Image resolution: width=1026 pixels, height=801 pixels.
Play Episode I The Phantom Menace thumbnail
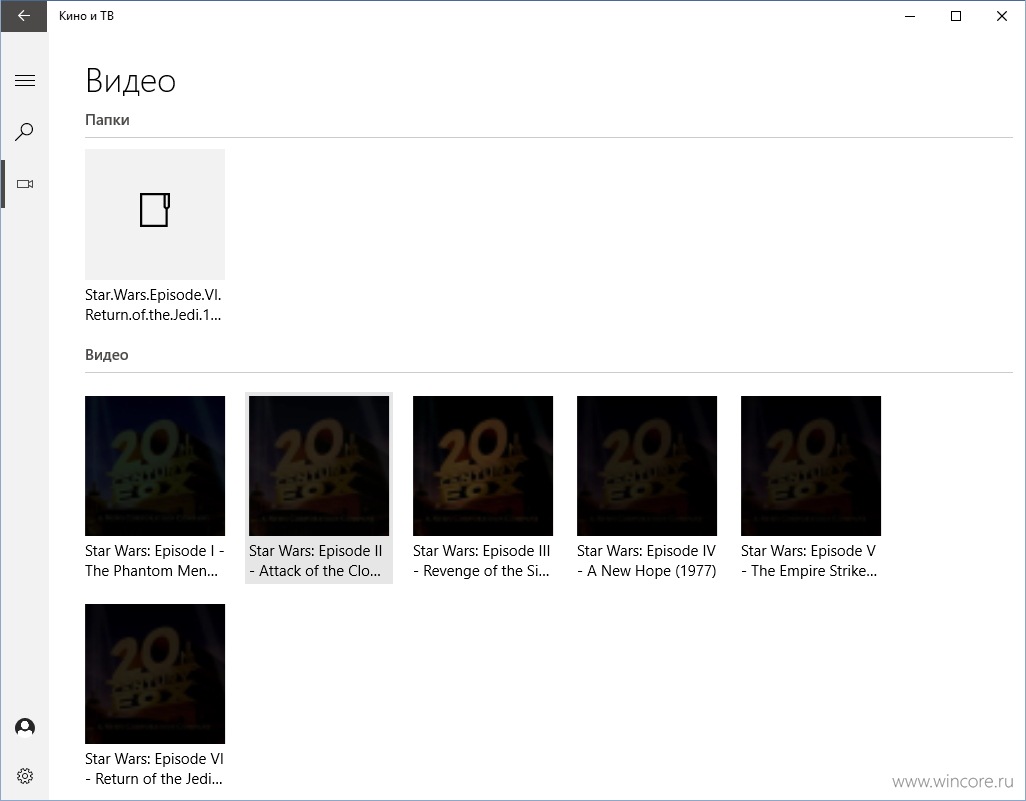pos(155,465)
